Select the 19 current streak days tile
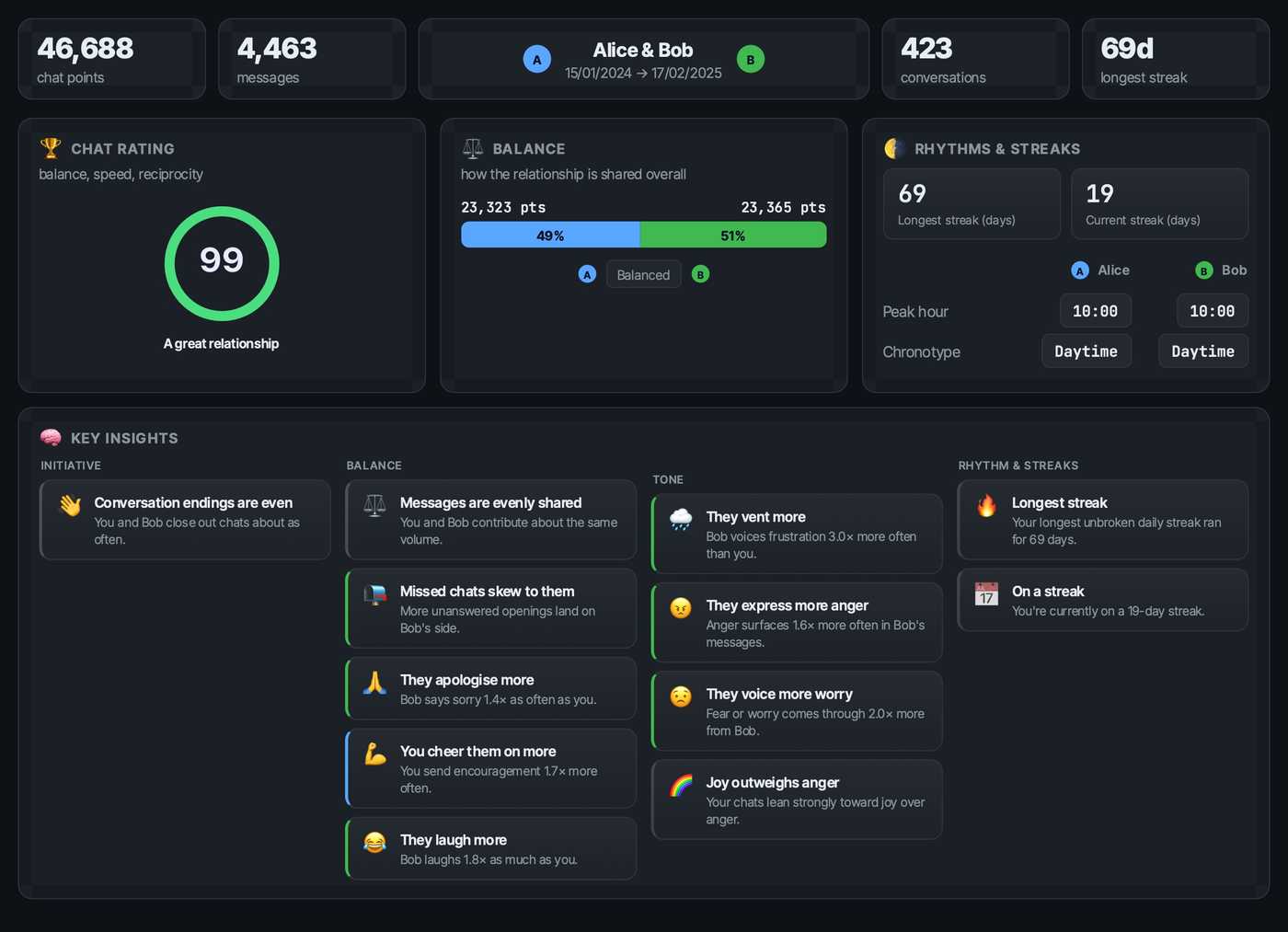 coord(1159,204)
